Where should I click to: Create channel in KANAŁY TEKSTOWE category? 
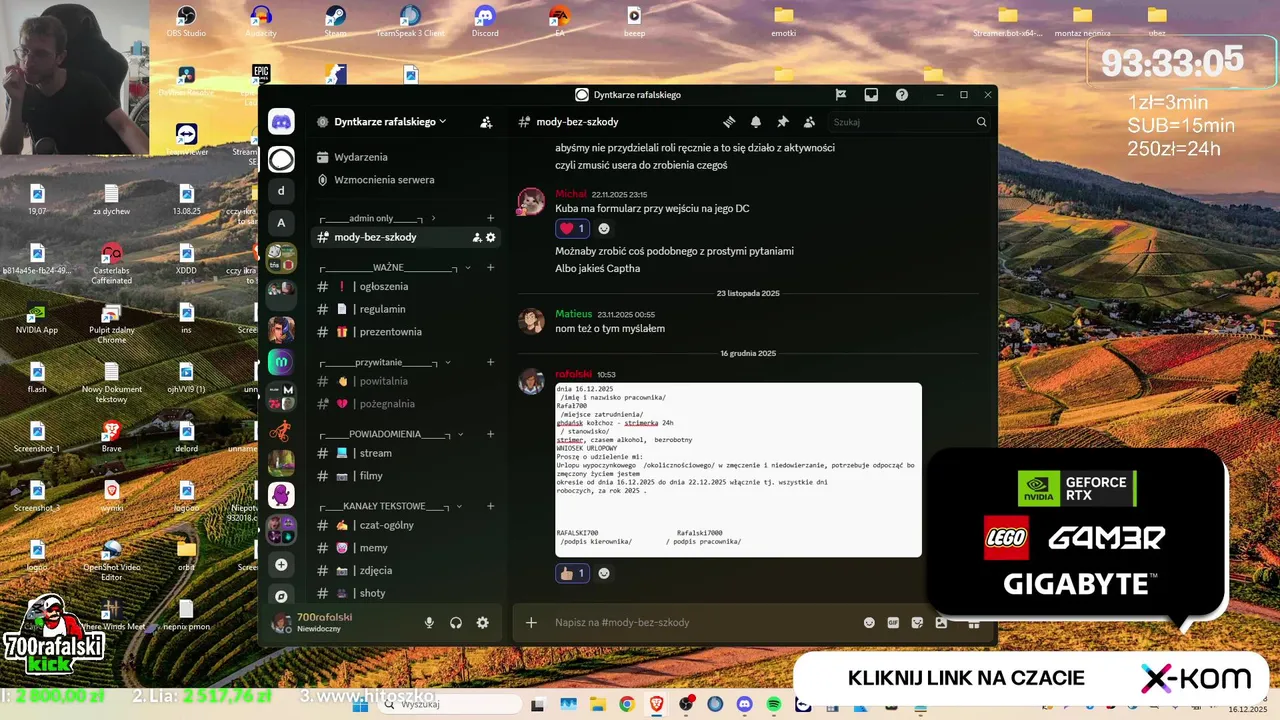(490, 506)
